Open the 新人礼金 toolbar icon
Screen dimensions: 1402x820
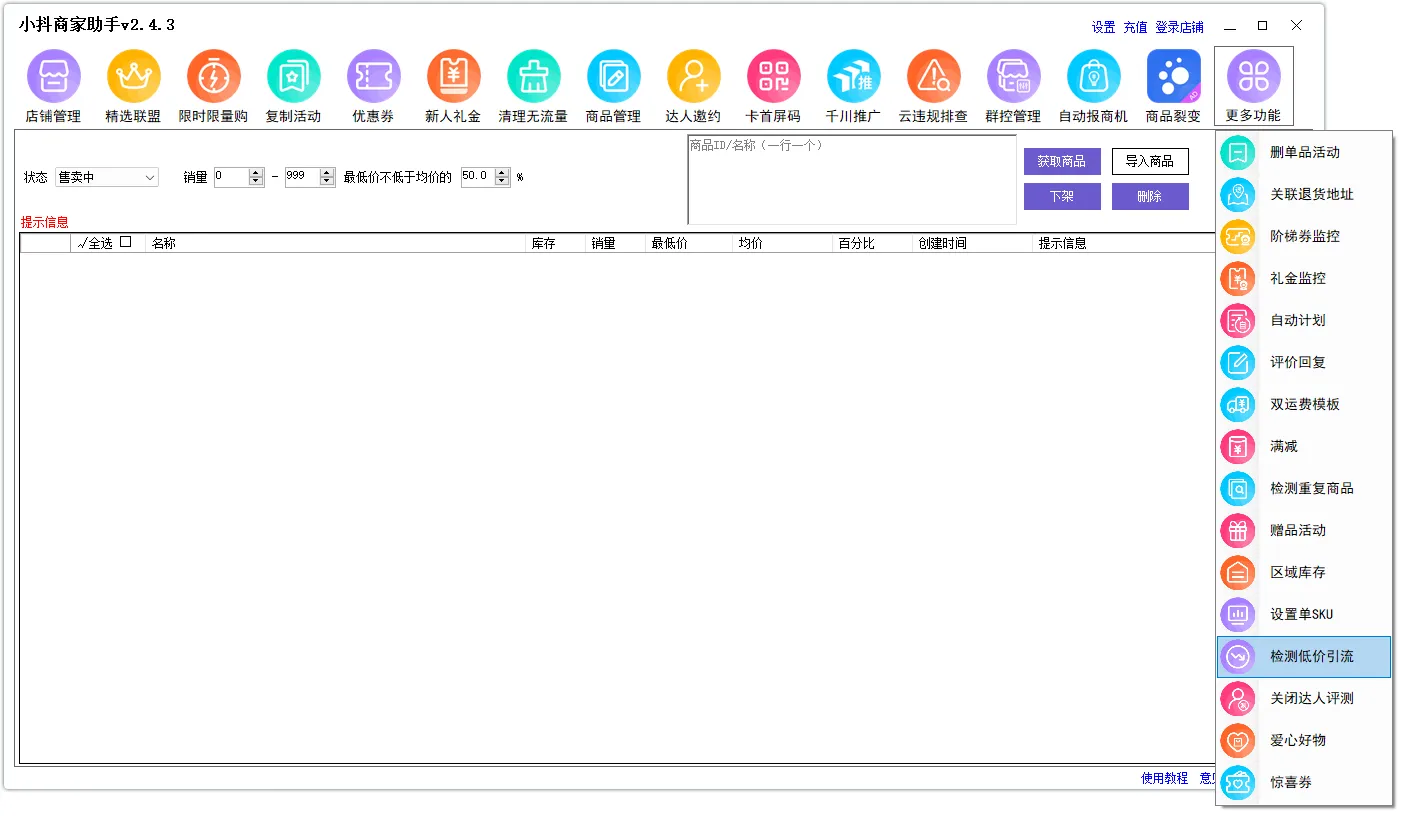(x=453, y=77)
